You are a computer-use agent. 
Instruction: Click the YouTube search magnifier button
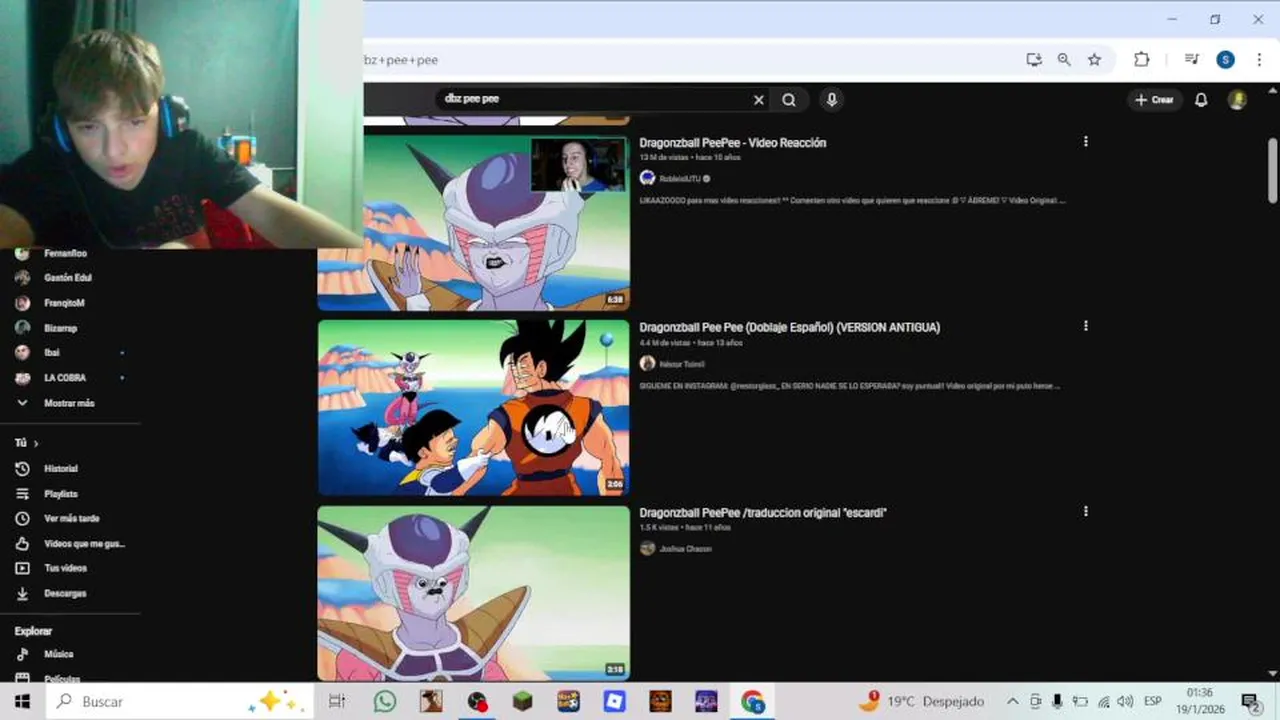789,100
